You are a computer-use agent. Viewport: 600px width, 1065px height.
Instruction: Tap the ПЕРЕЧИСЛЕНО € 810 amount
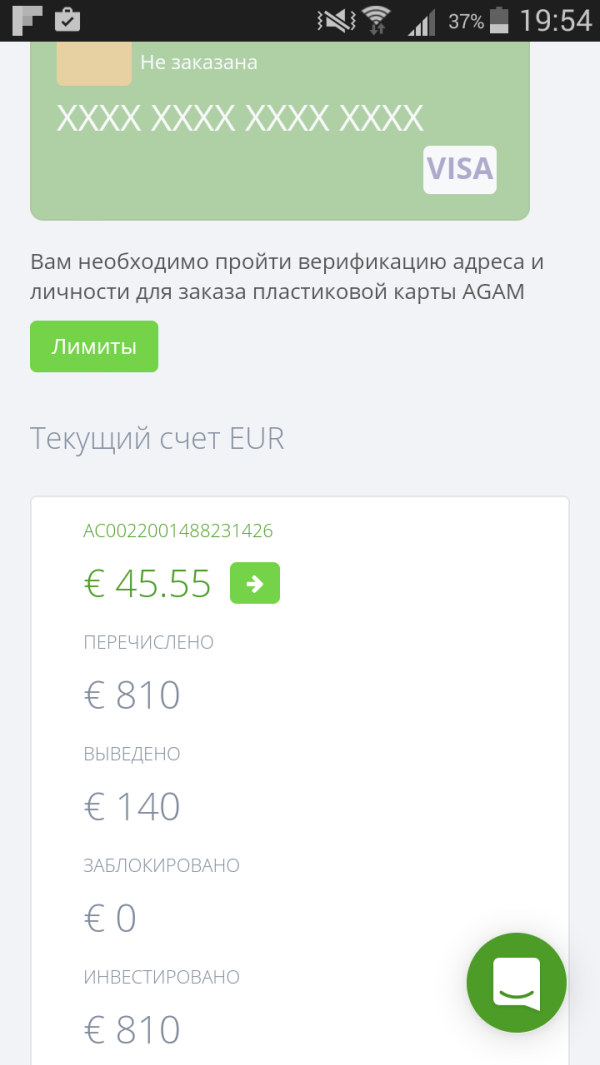pyautogui.click(x=132, y=695)
